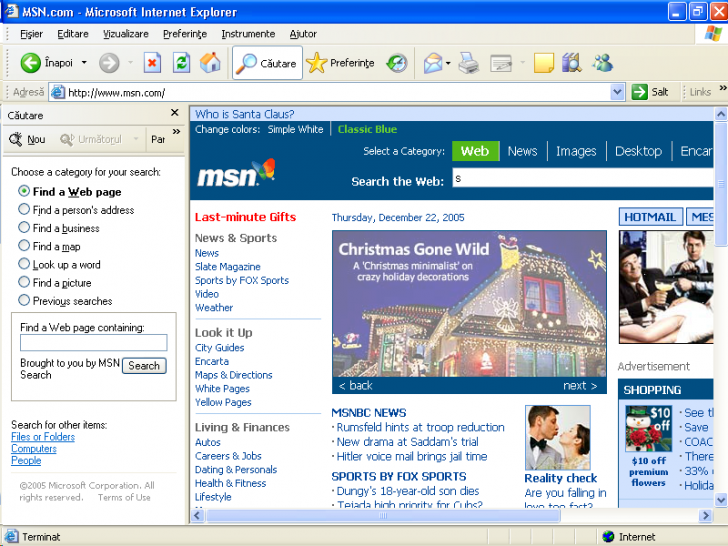Click next on the Christmas slideshow

pyautogui.click(x=580, y=386)
